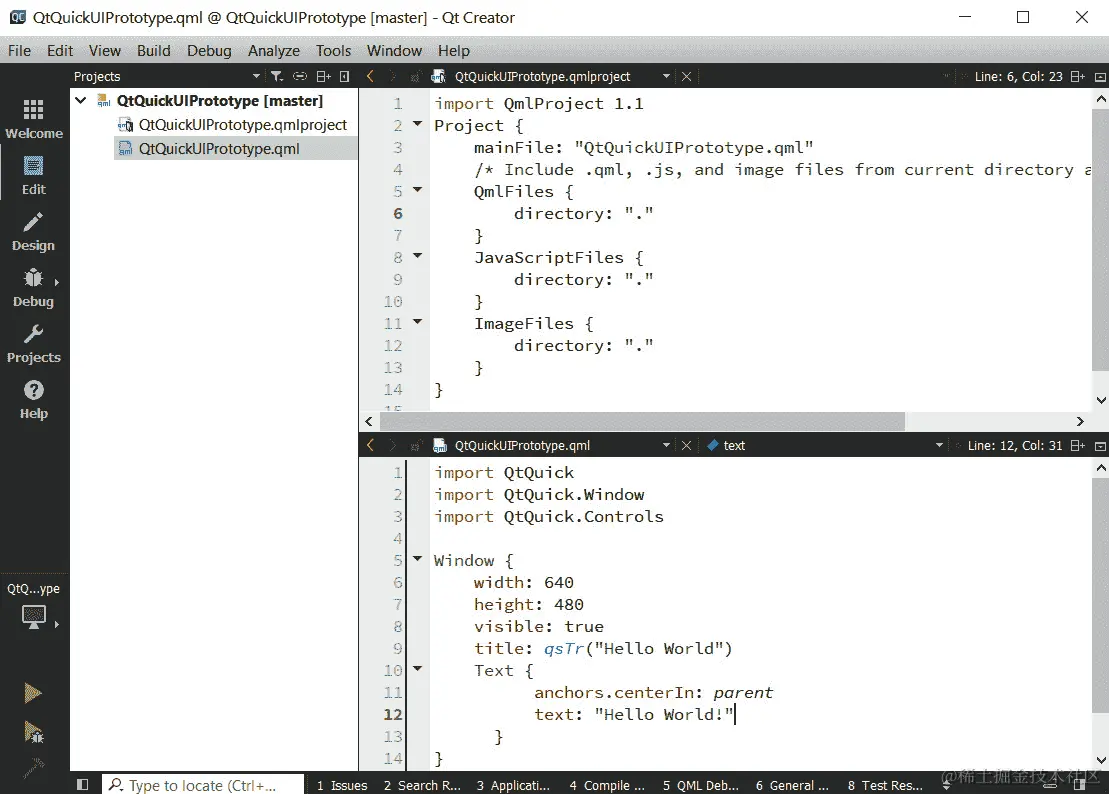Open the Window menu
Image resolution: width=1109 pixels, height=794 pixels.
click(x=394, y=51)
